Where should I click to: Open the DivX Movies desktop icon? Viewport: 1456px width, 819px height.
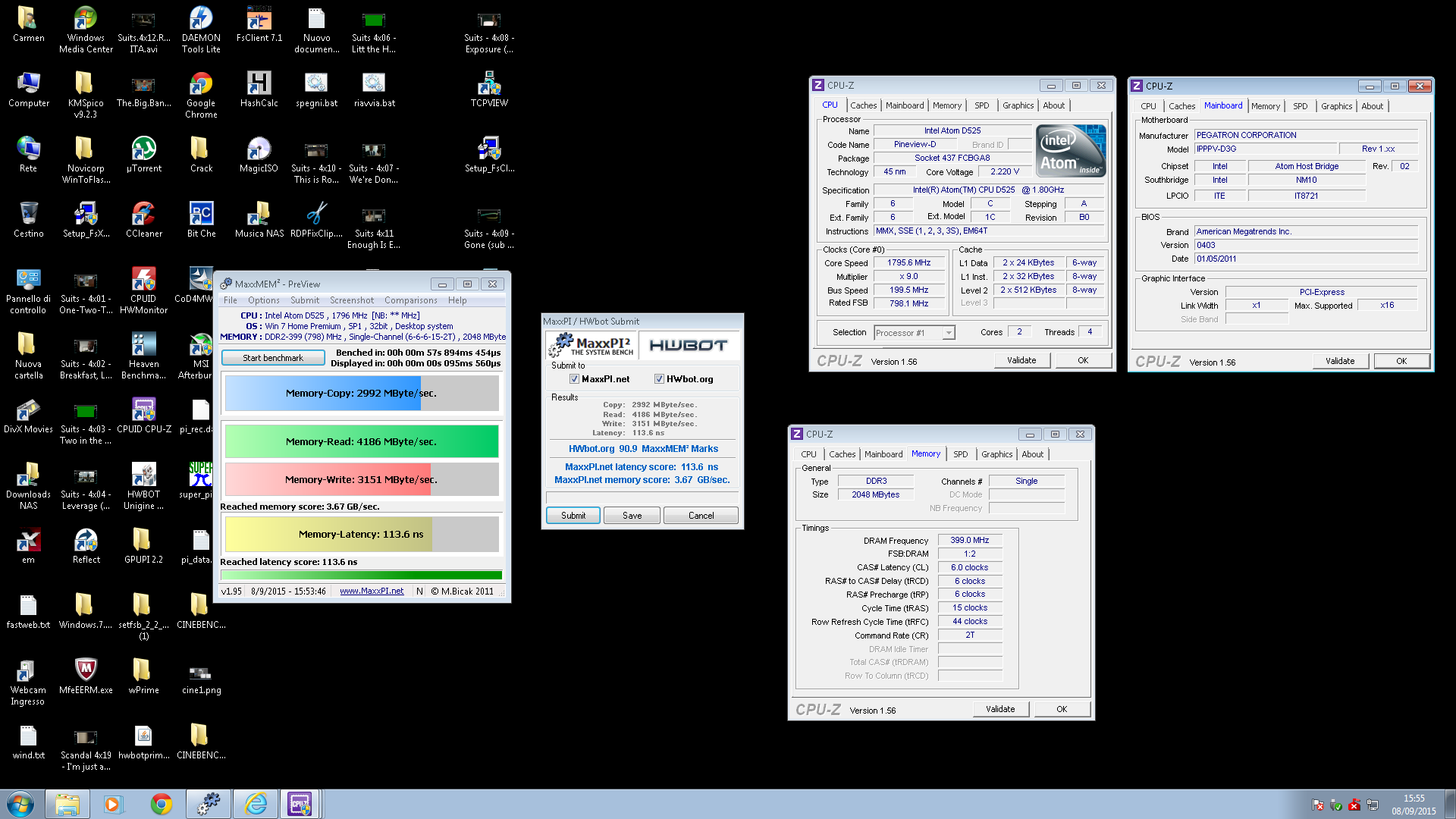tap(28, 416)
